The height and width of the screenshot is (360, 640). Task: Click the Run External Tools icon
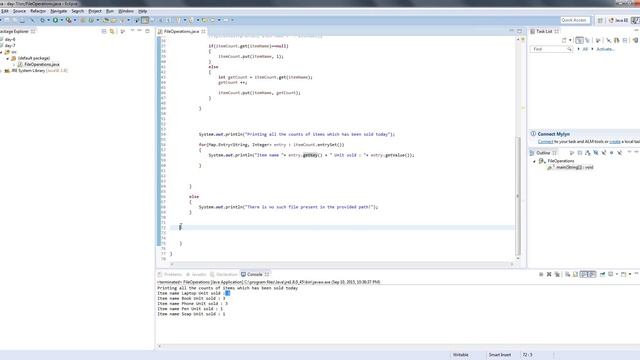coord(69,20)
